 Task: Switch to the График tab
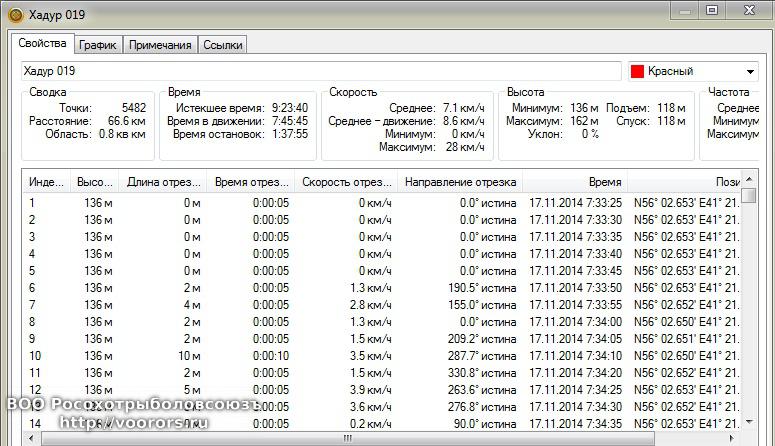(x=99, y=45)
